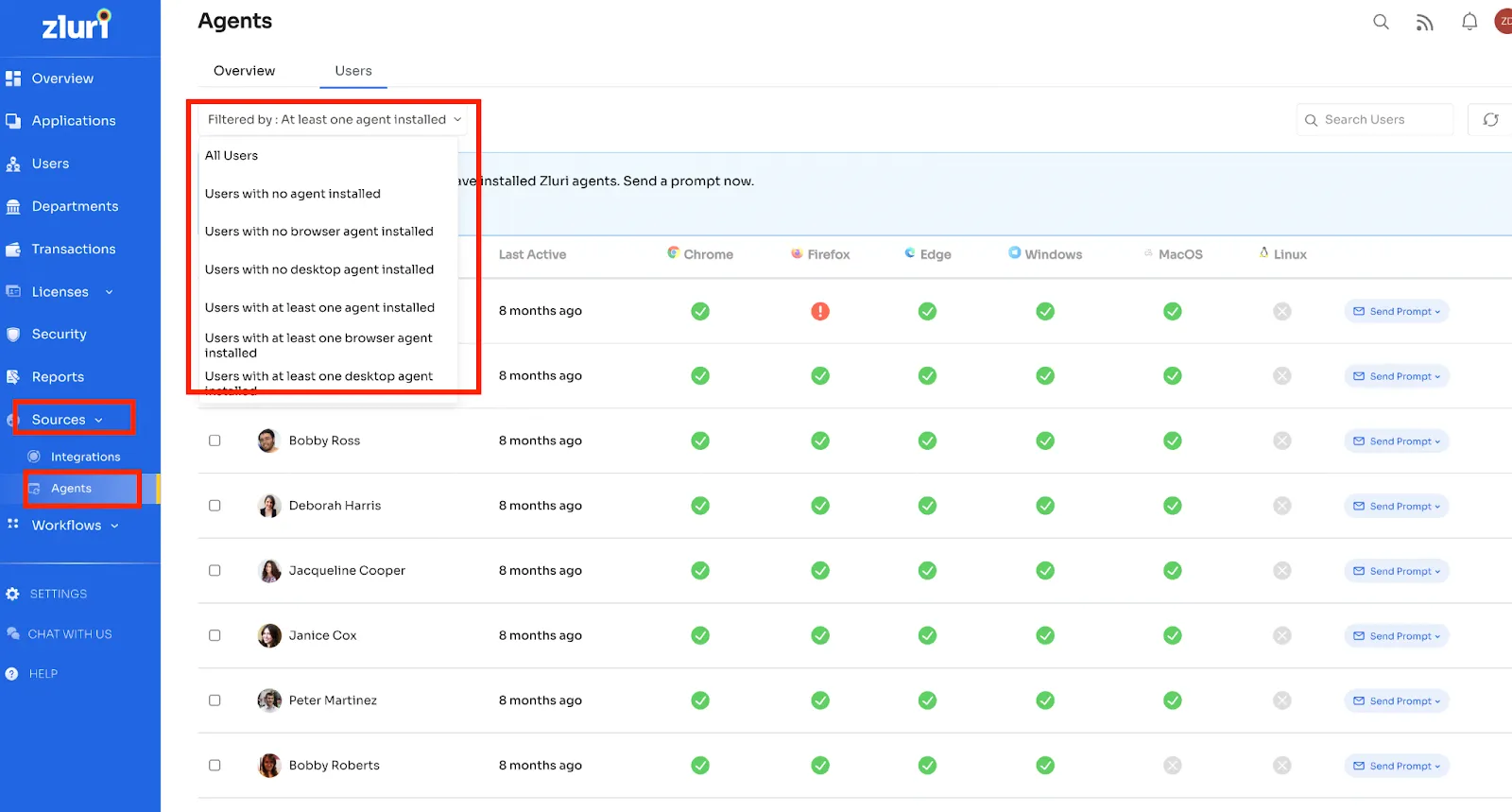The image size is (1512, 812).
Task: Click Deborah Harris Edge installed checkmark
Action: point(928,506)
